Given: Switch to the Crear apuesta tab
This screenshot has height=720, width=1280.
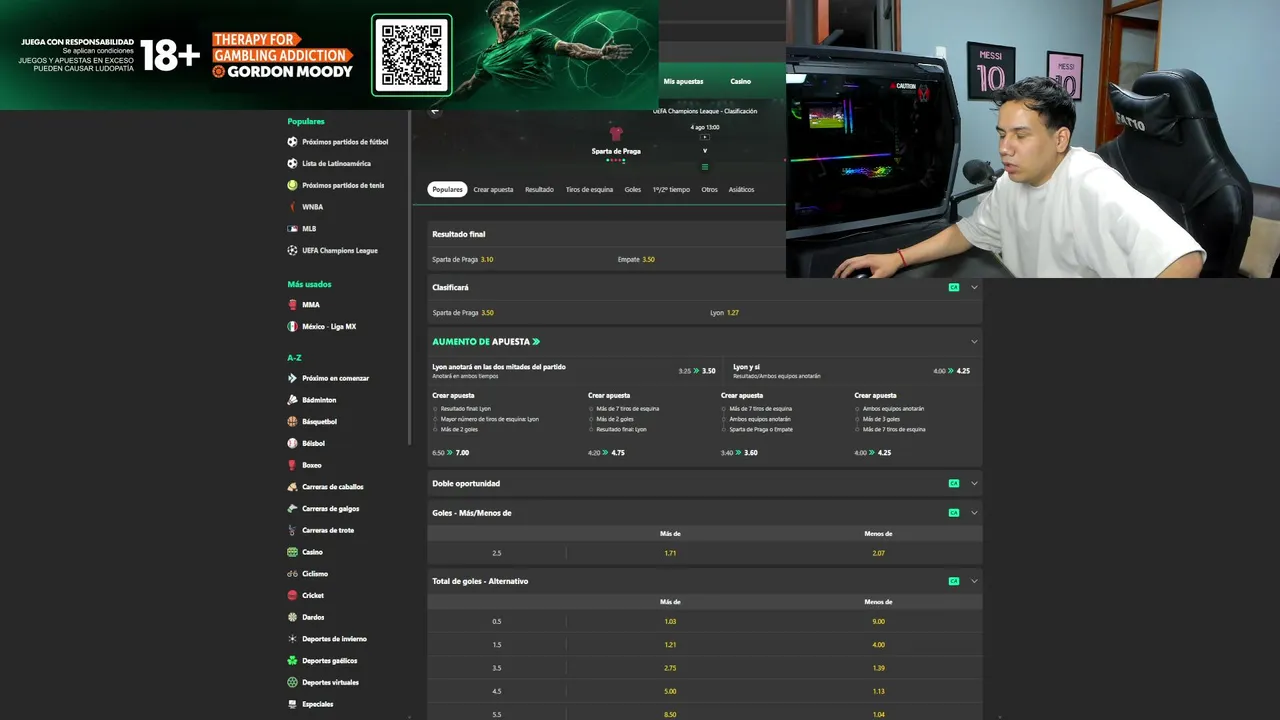Looking at the screenshot, I should pos(493,190).
